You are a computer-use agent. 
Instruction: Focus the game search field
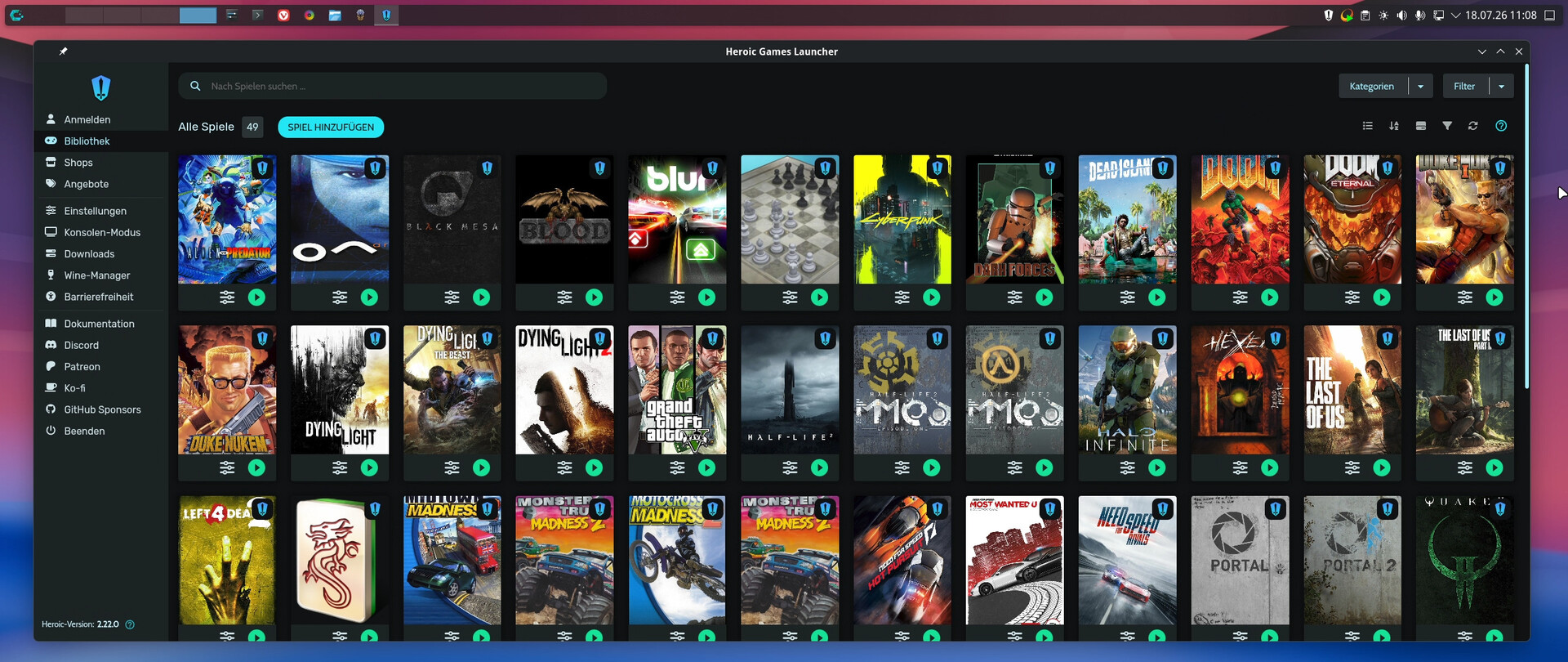[393, 86]
